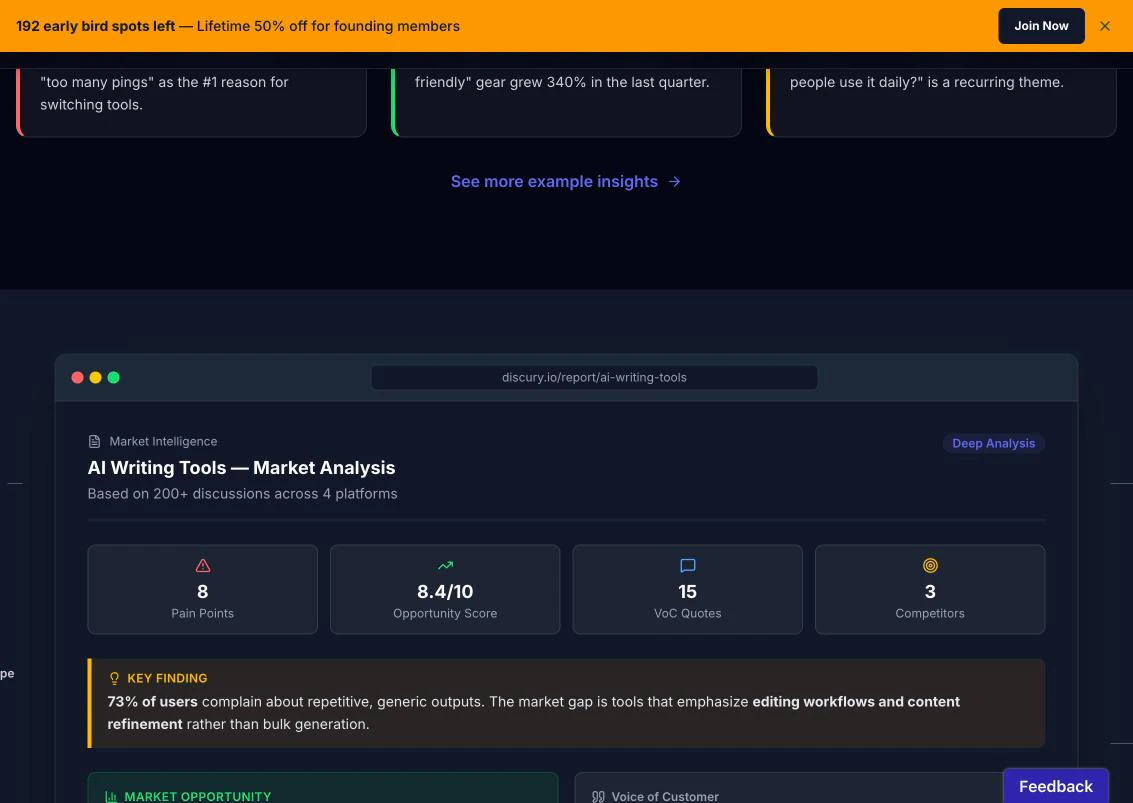Select the 3 Competitors card

930,589
